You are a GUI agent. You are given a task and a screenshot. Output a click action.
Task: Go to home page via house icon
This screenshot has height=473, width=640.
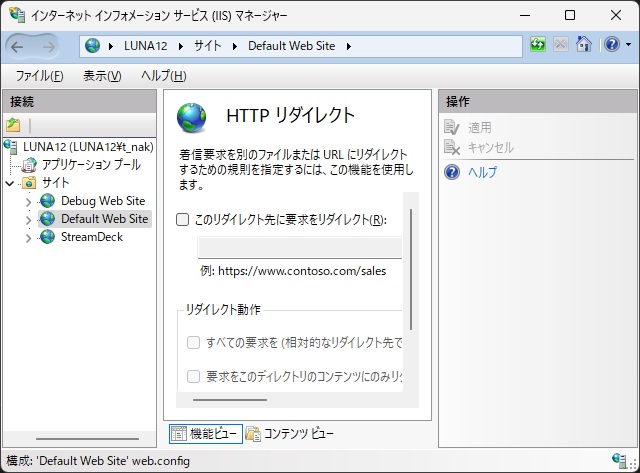[584, 44]
